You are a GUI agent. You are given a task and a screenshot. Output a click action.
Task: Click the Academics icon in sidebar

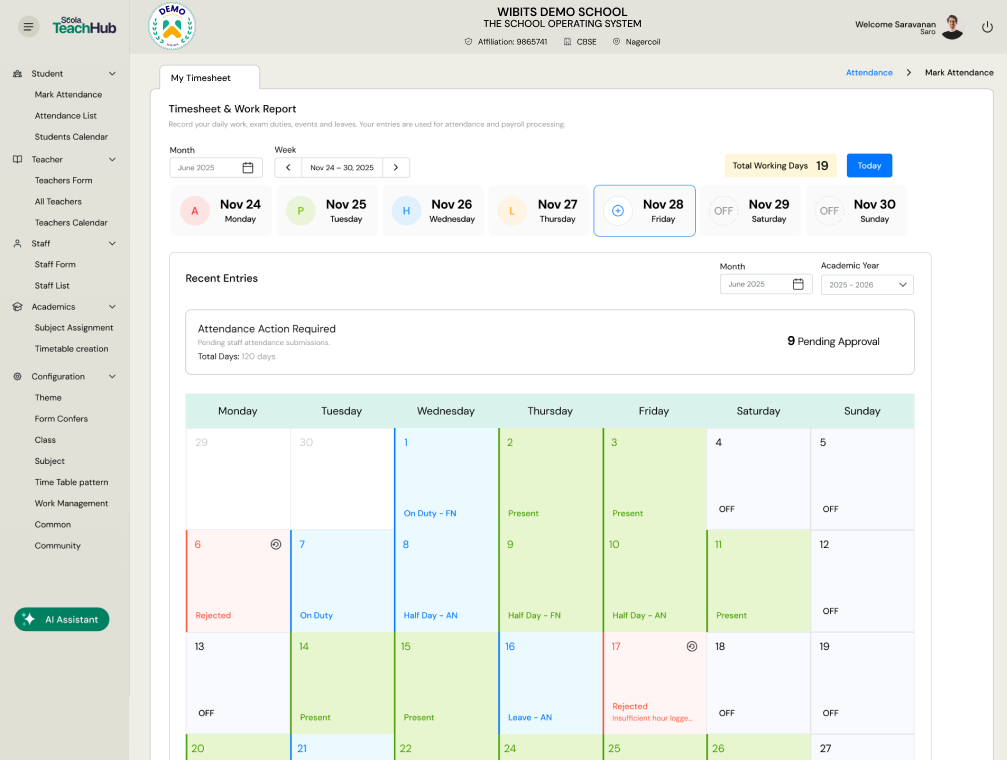click(17, 306)
